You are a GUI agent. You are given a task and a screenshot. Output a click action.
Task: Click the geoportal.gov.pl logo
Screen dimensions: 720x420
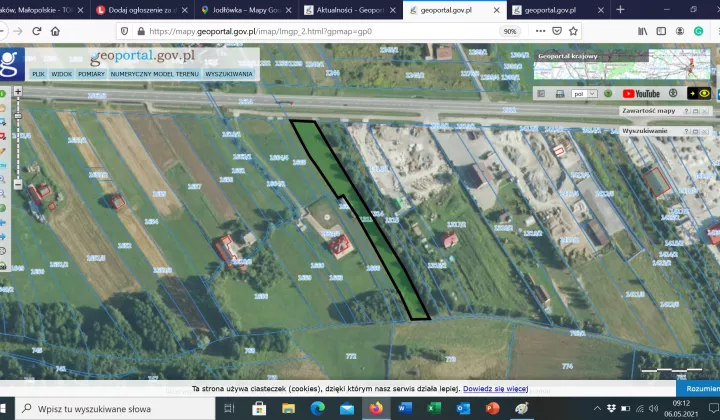(142, 56)
